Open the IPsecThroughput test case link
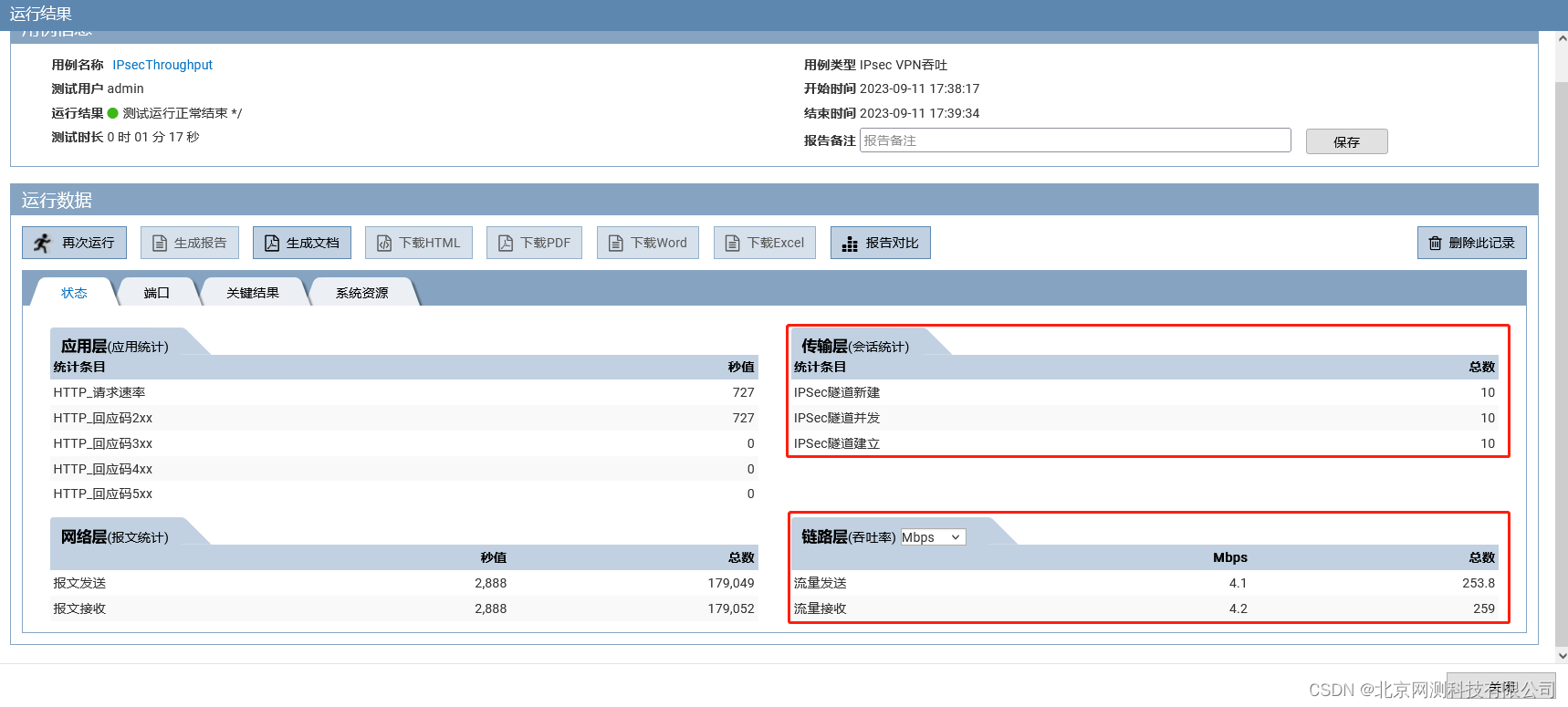Image resolution: width=1568 pixels, height=707 pixels. coord(162,65)
